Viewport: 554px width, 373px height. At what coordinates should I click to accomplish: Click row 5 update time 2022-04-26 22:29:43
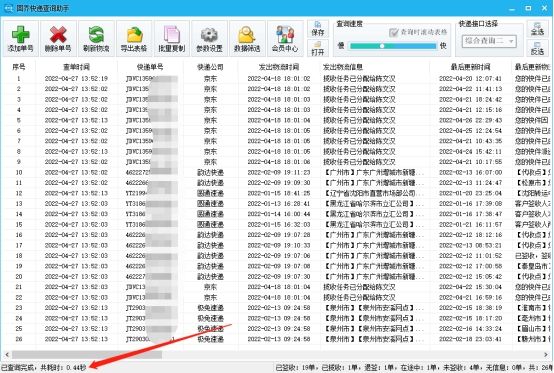pos(470,120)
